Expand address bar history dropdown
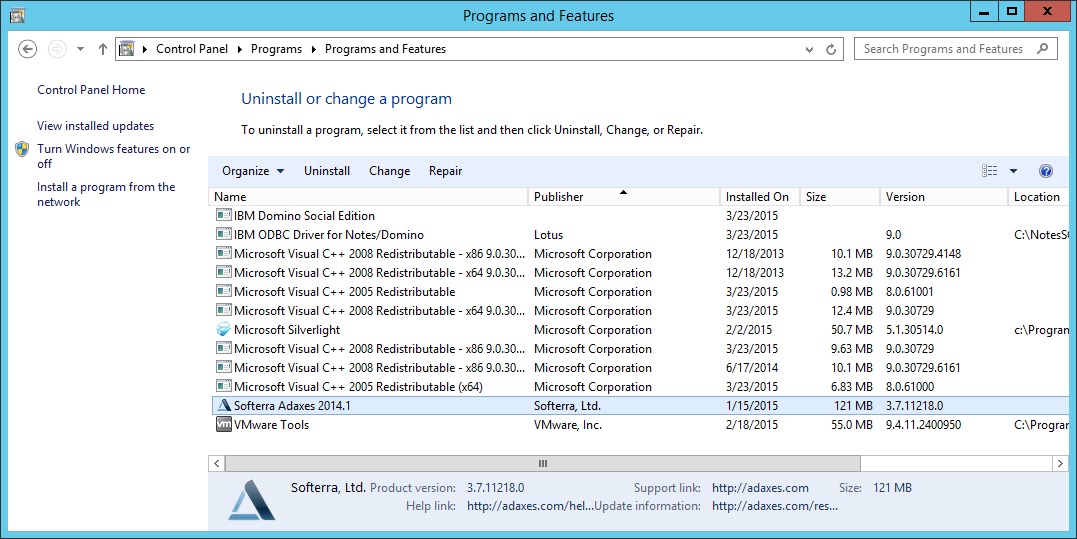1077x539 pixels. [x=810, y=49]
